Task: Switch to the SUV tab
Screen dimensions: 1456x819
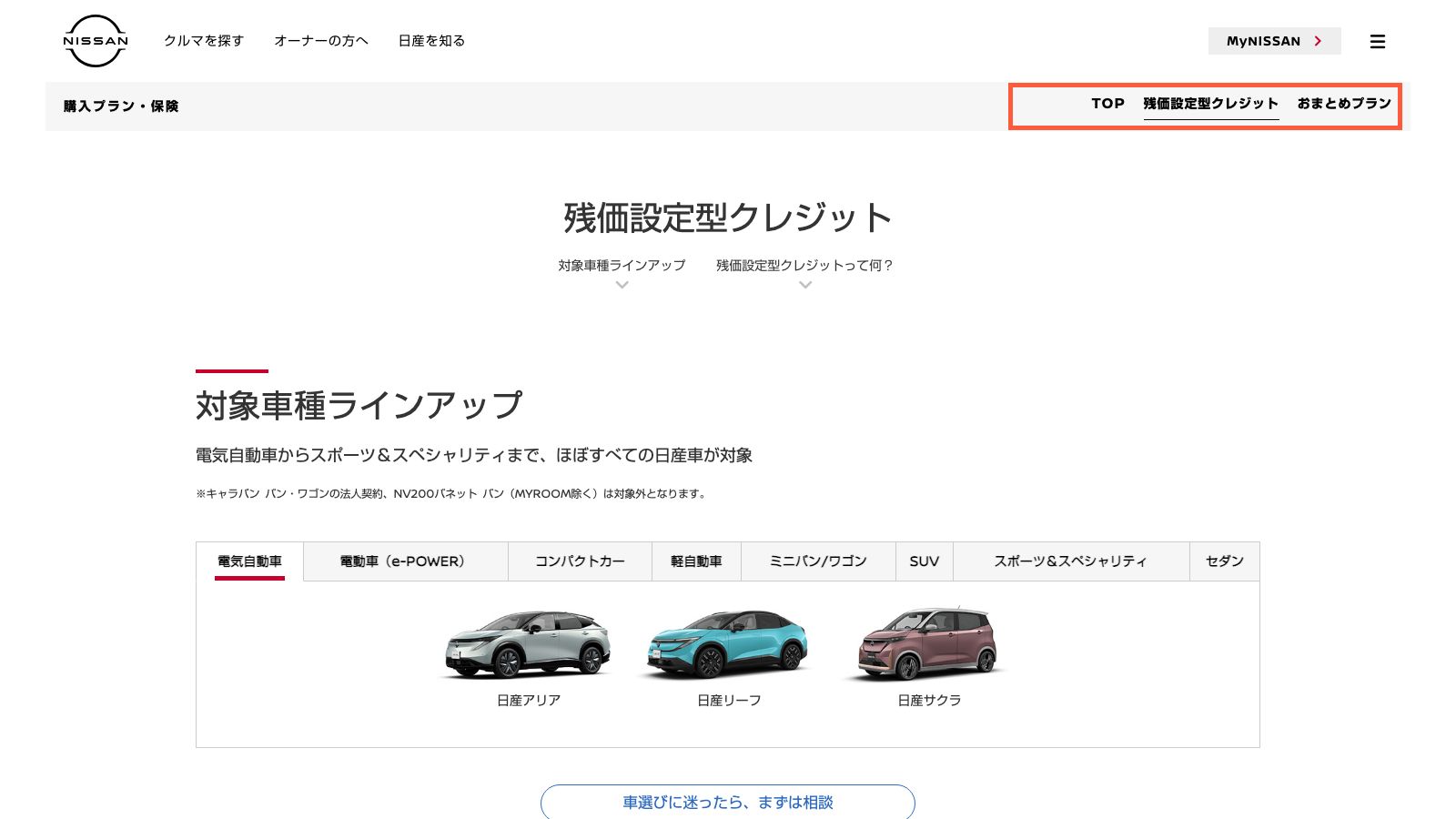Action: tap(925, 561)
